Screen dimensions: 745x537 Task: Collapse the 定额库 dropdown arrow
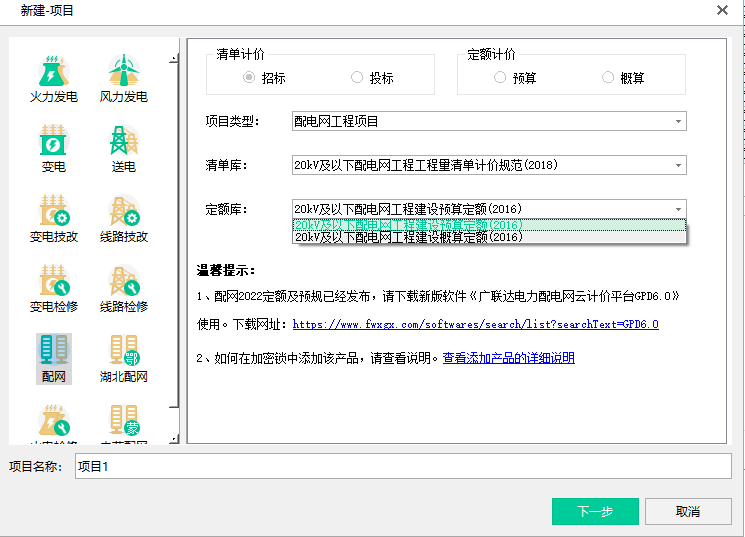pos(678,209)
